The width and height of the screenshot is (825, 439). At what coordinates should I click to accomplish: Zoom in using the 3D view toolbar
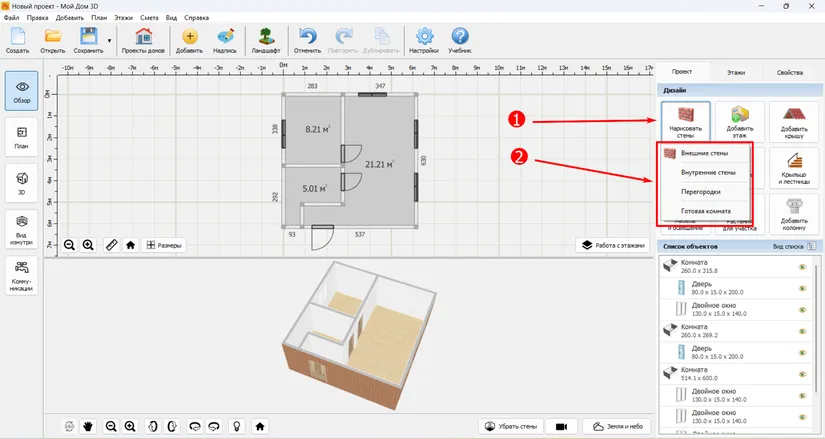pos(130,426)
